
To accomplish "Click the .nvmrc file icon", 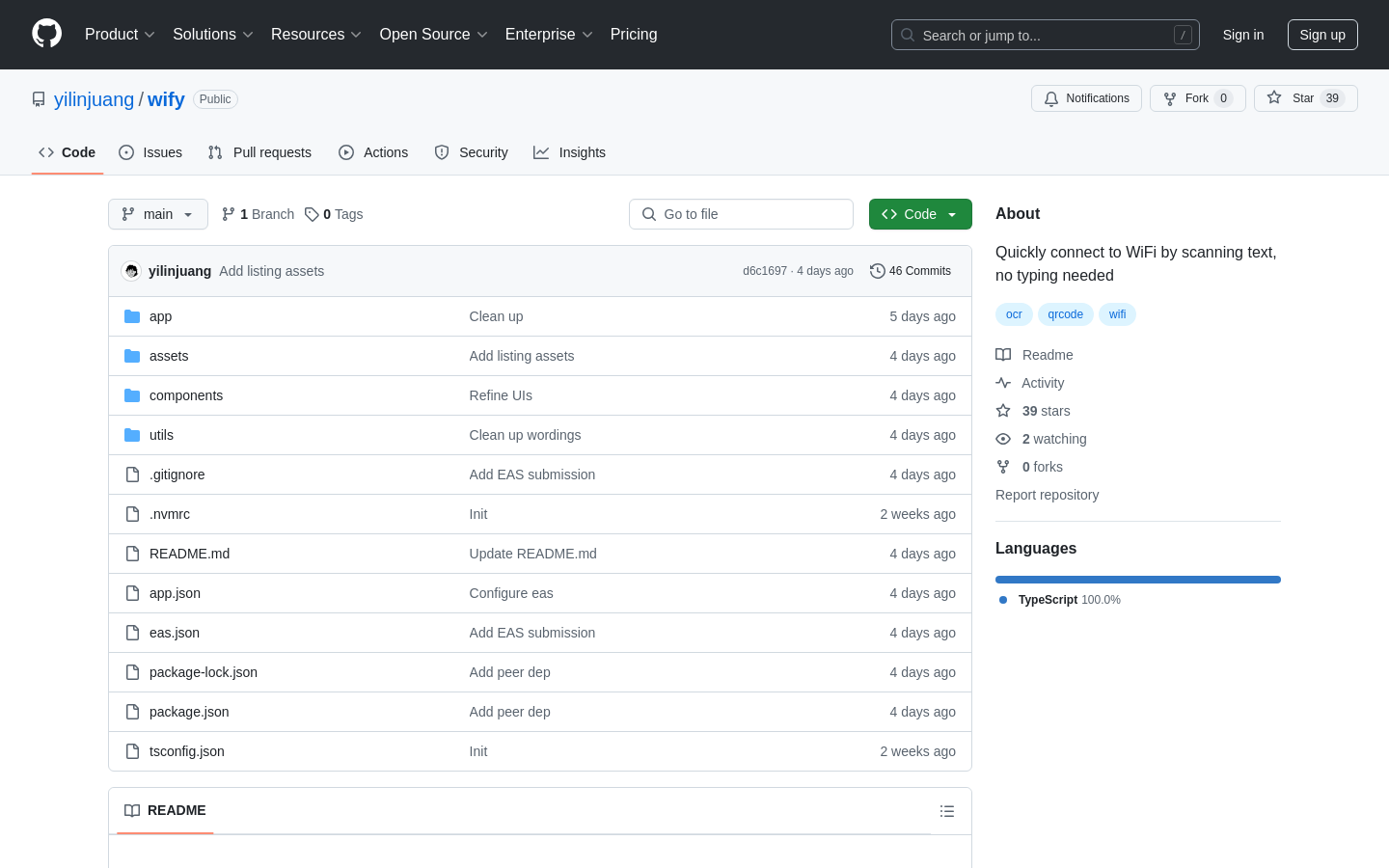I will click(x=132, y=514).
